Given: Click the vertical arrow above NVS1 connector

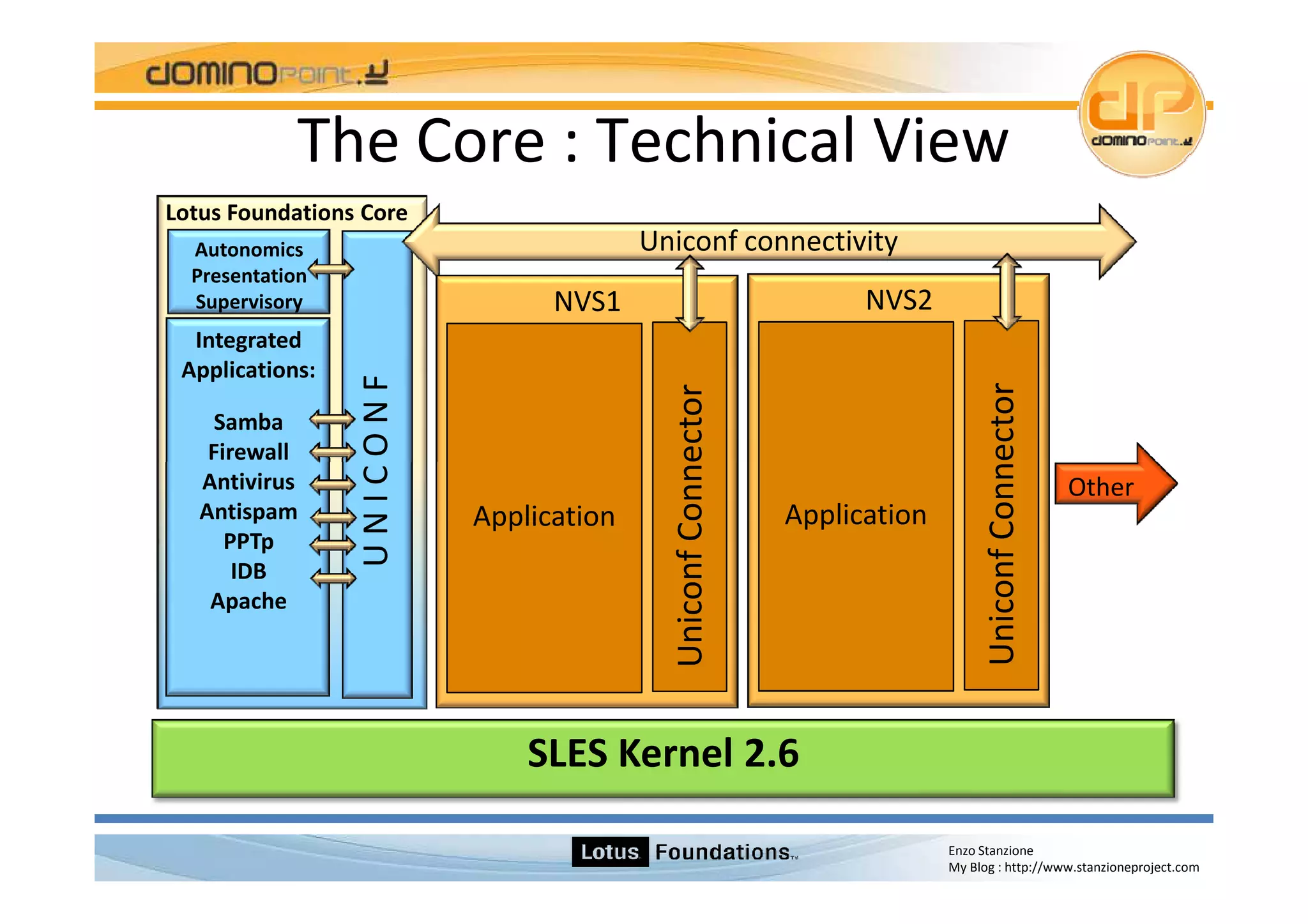Looking at the screenshot, I should point(690,292).
